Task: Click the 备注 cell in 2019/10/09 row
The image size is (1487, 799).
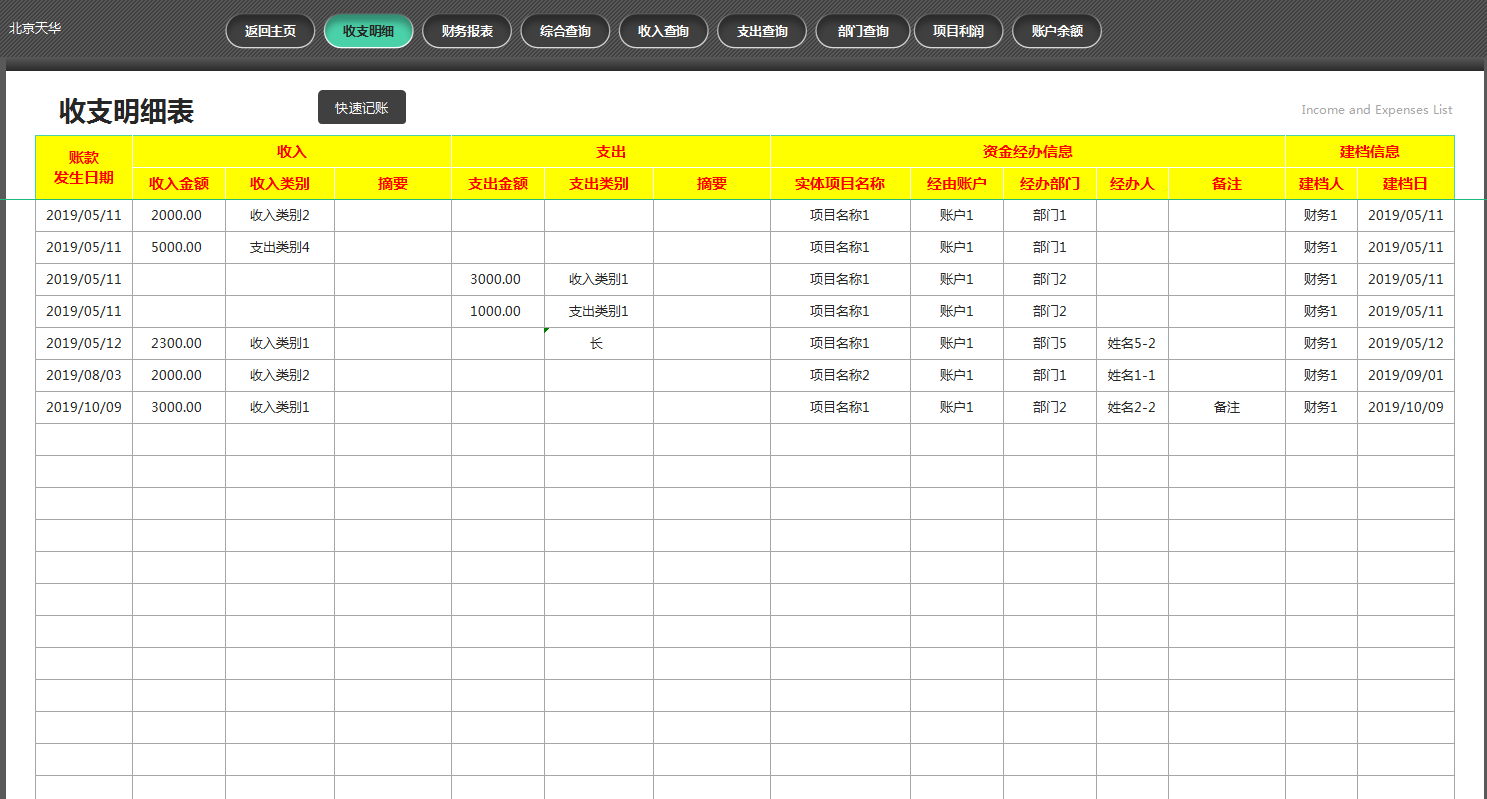Action: pos(1227,408)
